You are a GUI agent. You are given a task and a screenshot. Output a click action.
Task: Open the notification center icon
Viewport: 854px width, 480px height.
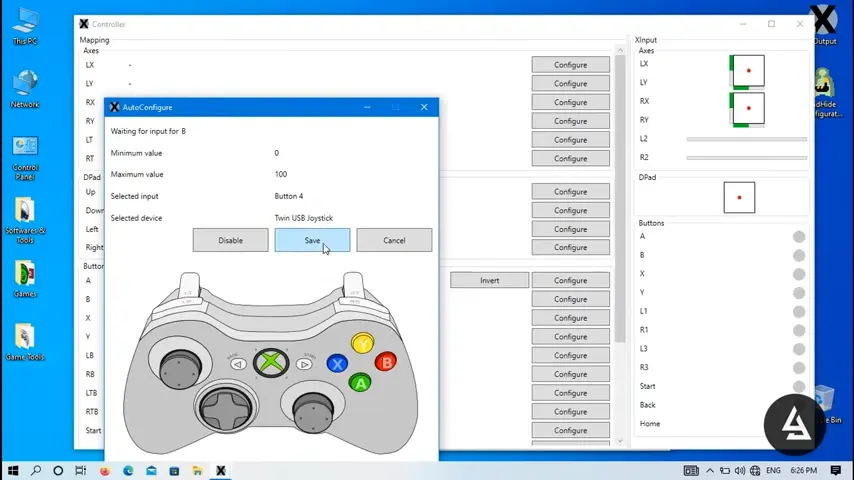(836, 470)
